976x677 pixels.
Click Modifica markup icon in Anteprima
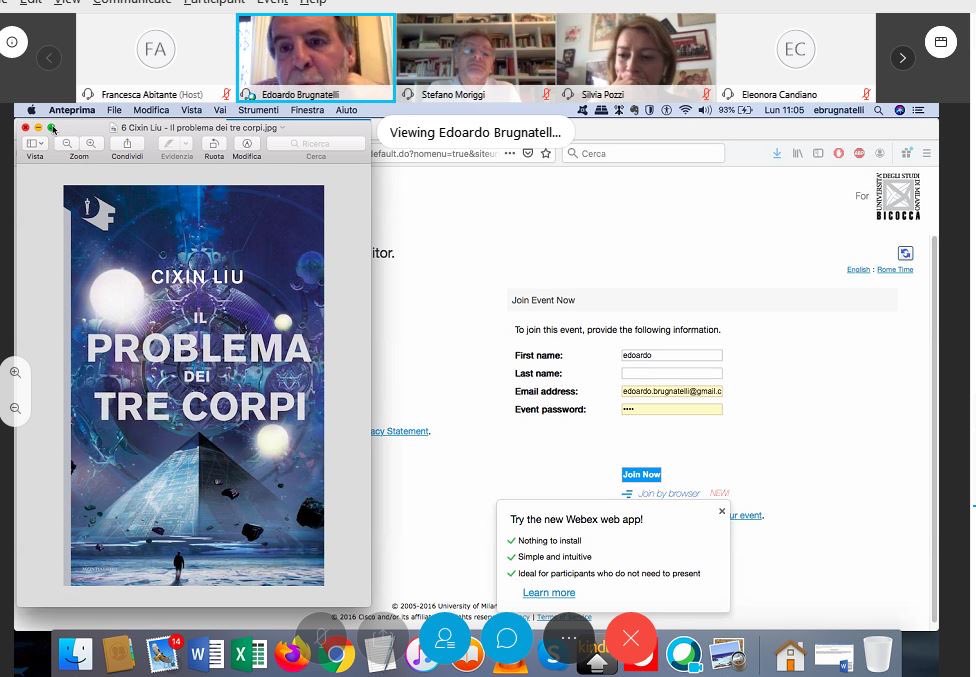coord(246,144)
